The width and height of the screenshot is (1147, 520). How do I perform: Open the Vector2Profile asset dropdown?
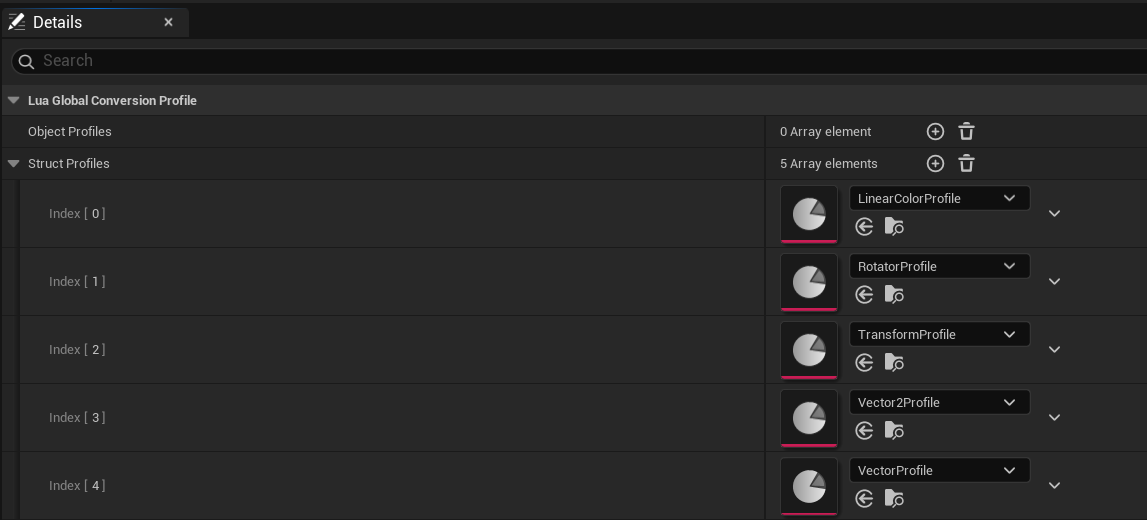tap(939, 402)
